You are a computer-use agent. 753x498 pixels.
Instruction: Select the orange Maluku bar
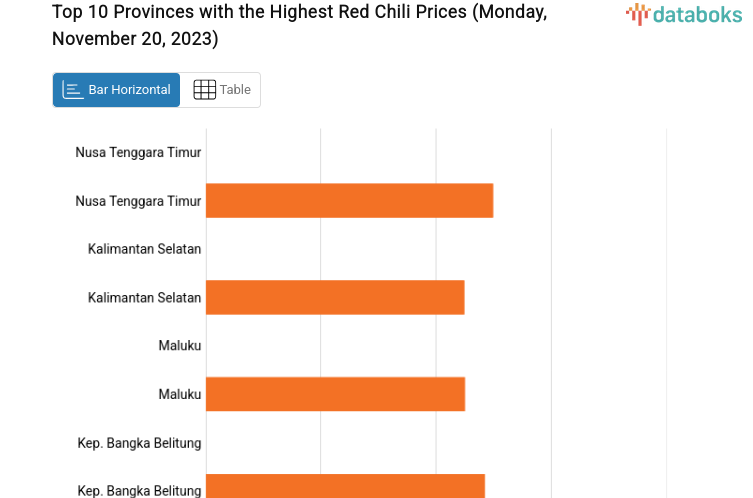(x=335, y=394)
